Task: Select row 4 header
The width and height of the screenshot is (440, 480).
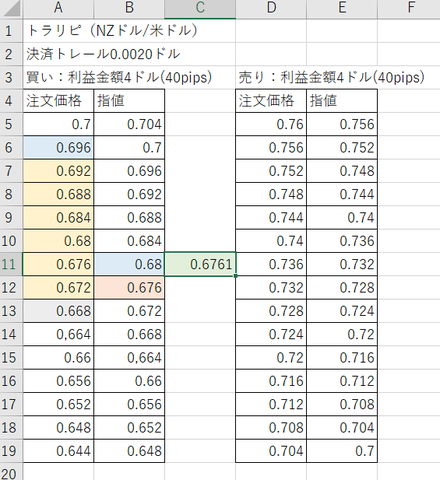Action: click(x=11, y=101)
